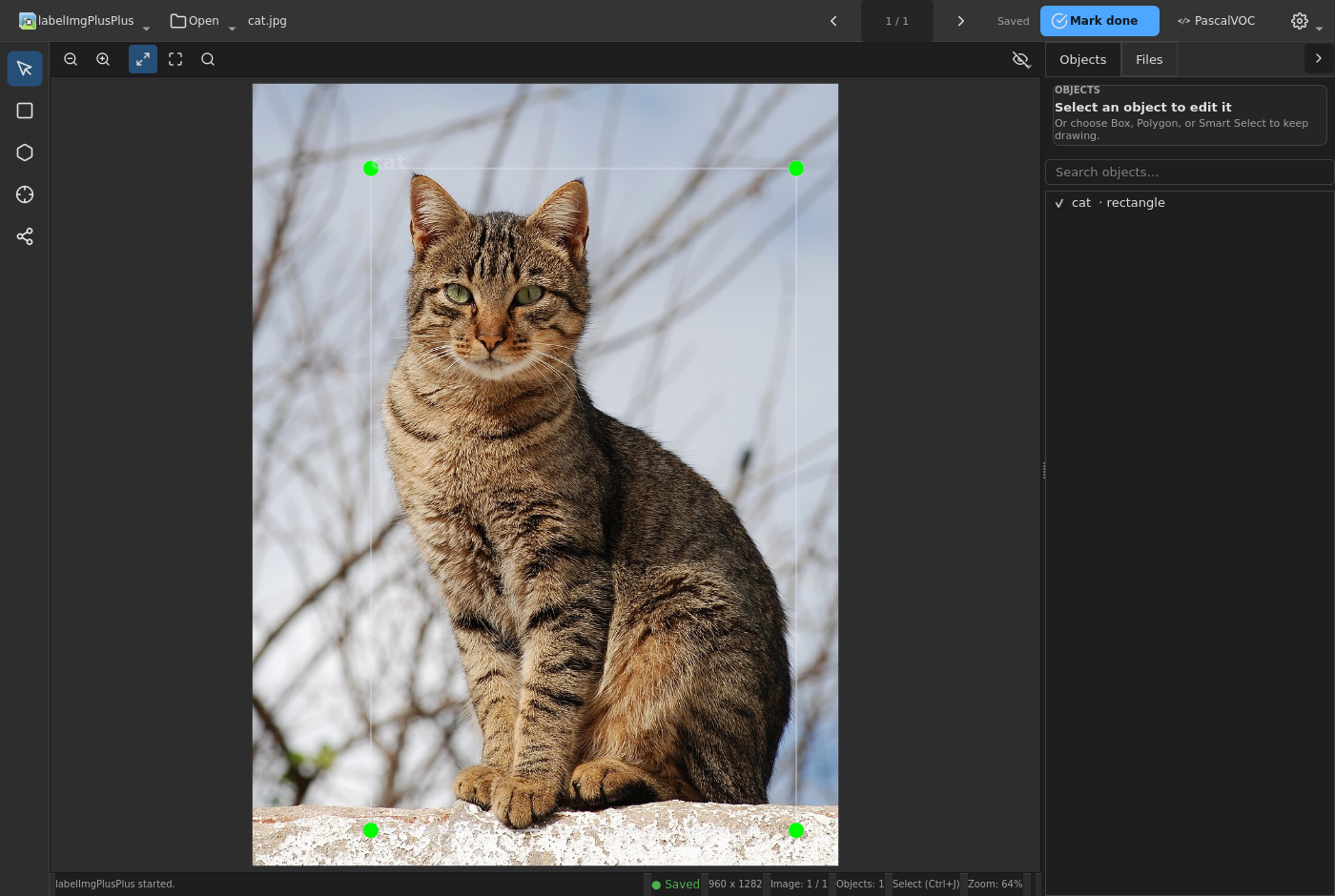Expand the dropdown arrow beside Open
The width and height of the screenshot is (1335, 896).
coord(232,28)
